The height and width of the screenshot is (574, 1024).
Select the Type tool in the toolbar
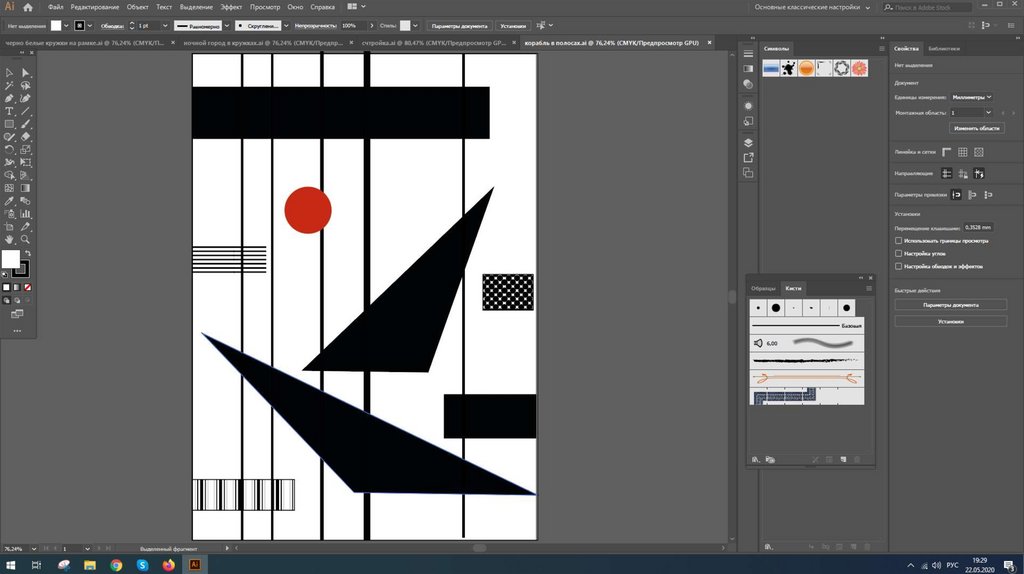pyautogui.click(x=9, y=111)
